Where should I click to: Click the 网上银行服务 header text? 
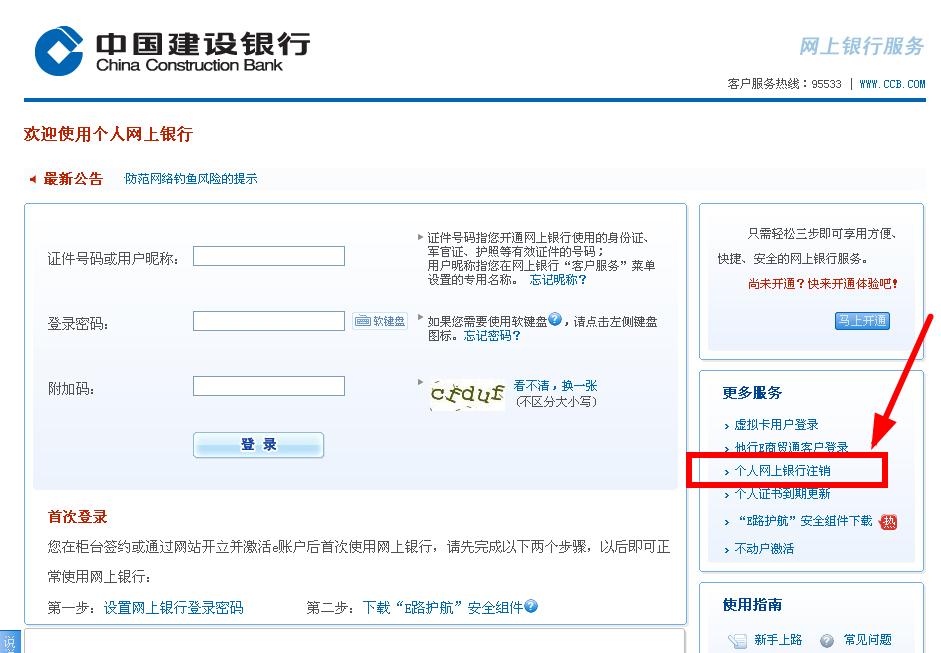[862, 46]
